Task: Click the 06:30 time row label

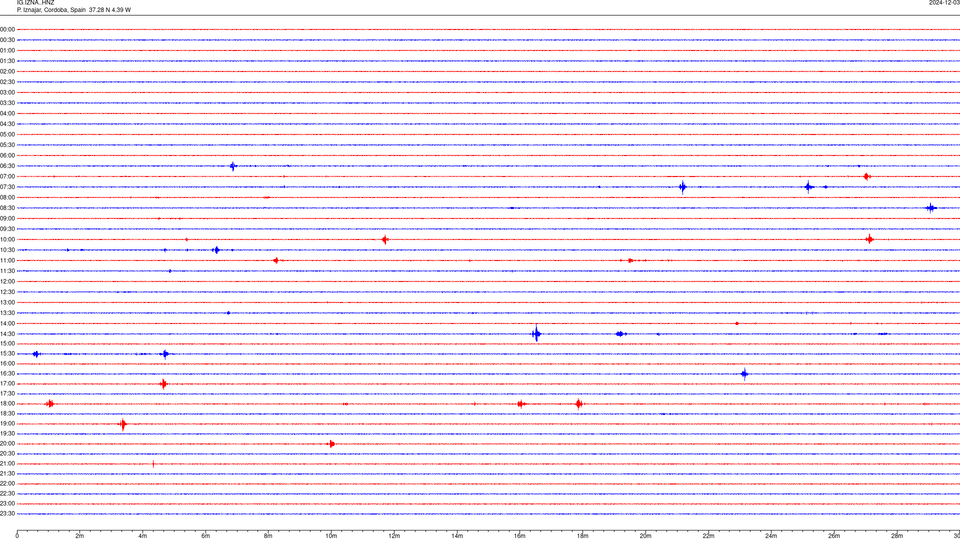Action: [x=7, y=166]
